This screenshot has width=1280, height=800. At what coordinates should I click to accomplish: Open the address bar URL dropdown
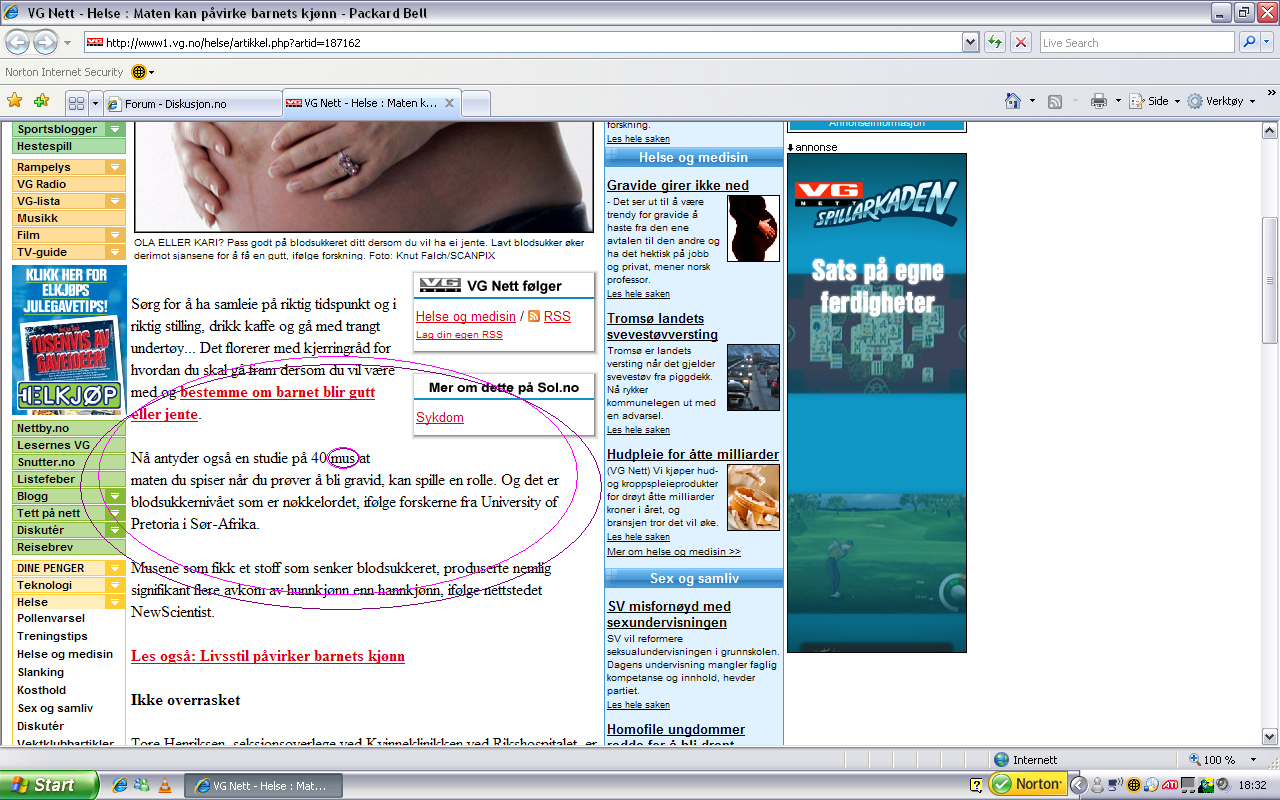coord(970,43)
